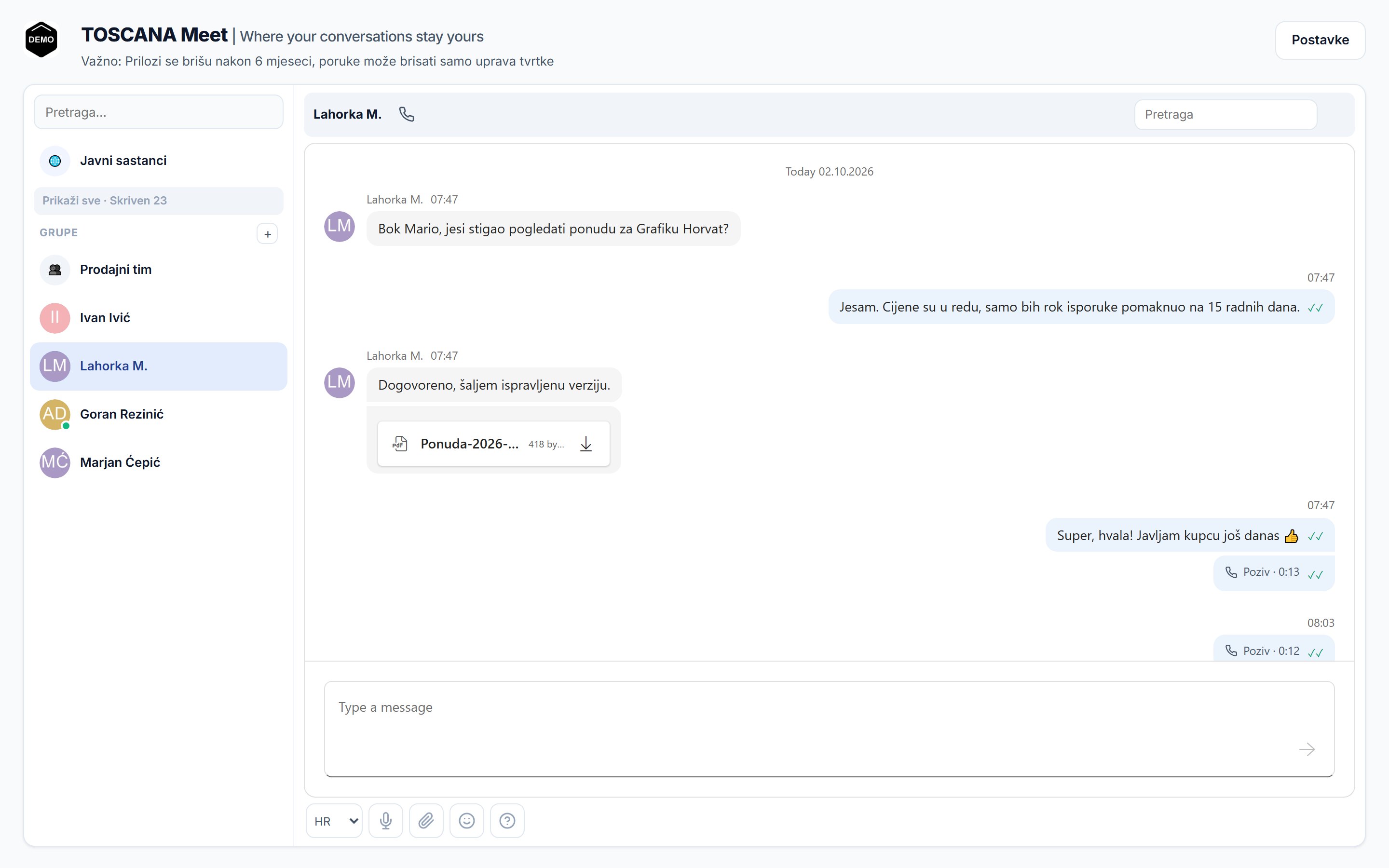Click the message 'Bok Mario, jesi stigao pogledati ponudu...'
Screen dimensions: 1389x868
553,229
